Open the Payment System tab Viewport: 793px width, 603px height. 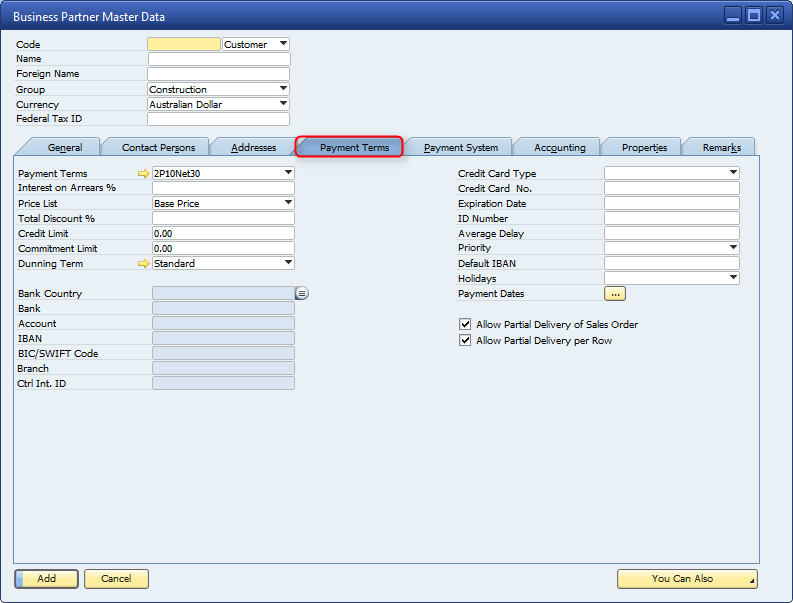(x=461, y=147)
